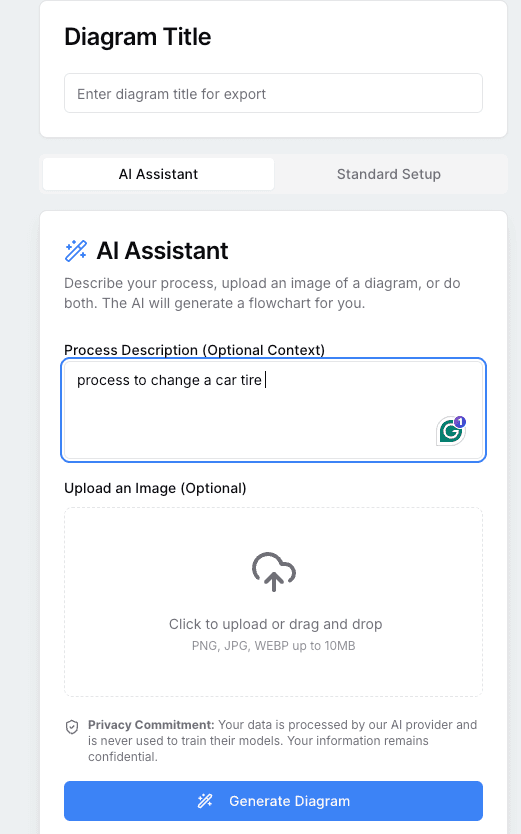Click the privacy shield icon
The image size is (521, 834).
tap(72, 727)
